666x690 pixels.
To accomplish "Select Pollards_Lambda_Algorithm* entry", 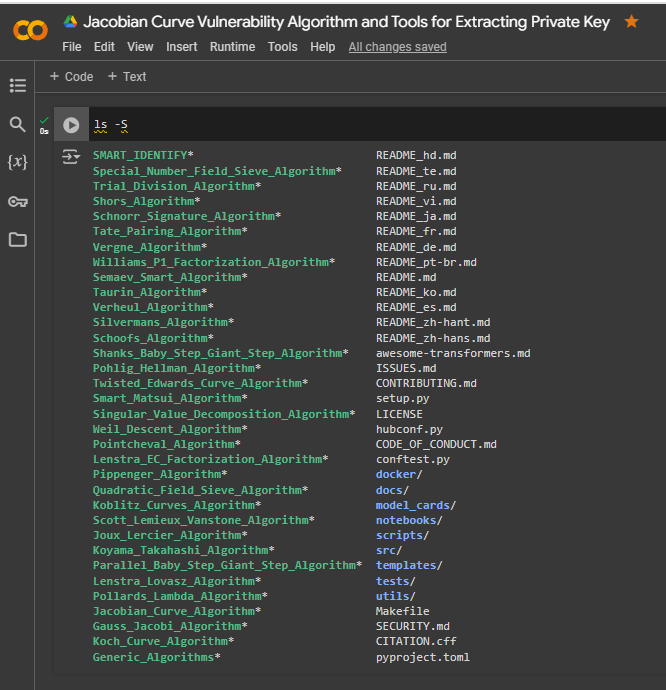I will pos(180,596).
